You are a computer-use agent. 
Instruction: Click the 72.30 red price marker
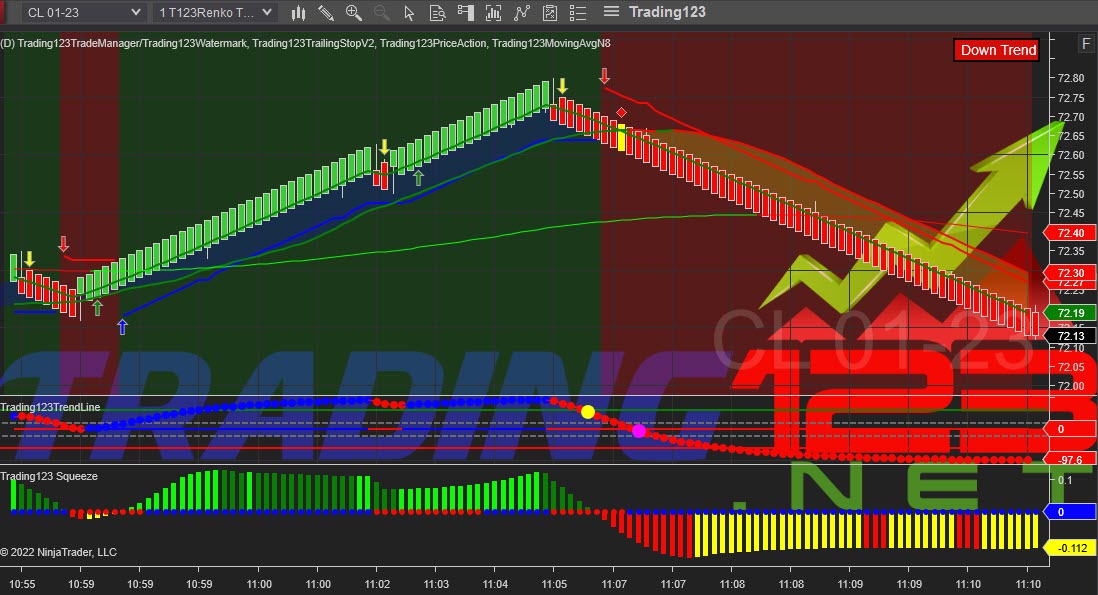click(x=1070, y=273)
